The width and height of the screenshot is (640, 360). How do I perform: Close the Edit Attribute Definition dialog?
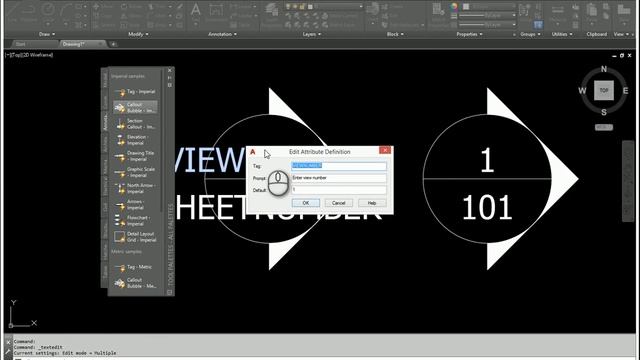[x=384, y=151]
